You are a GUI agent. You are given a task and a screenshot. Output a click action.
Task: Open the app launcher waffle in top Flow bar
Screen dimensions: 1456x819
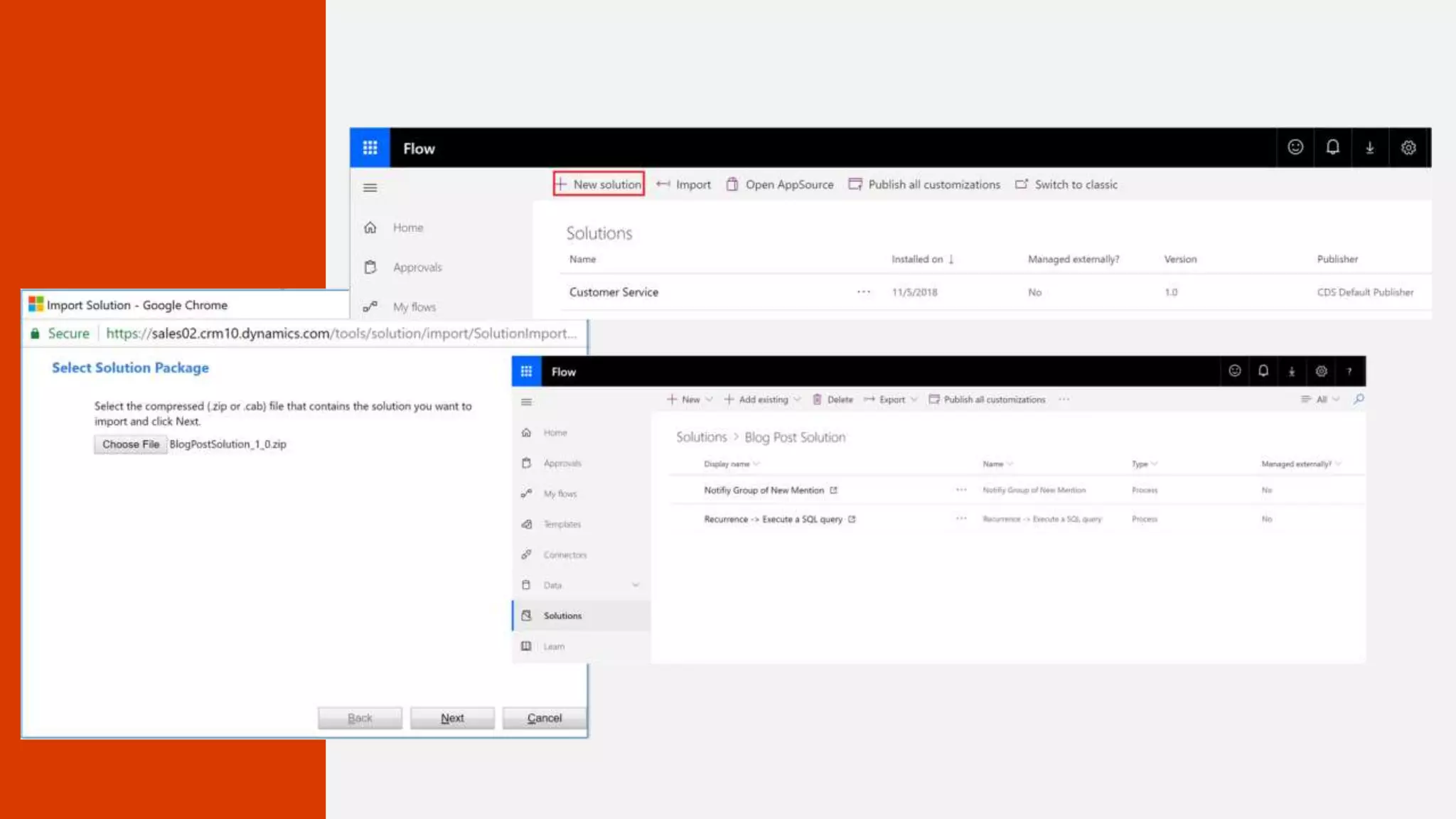click(x=370, y=148)
